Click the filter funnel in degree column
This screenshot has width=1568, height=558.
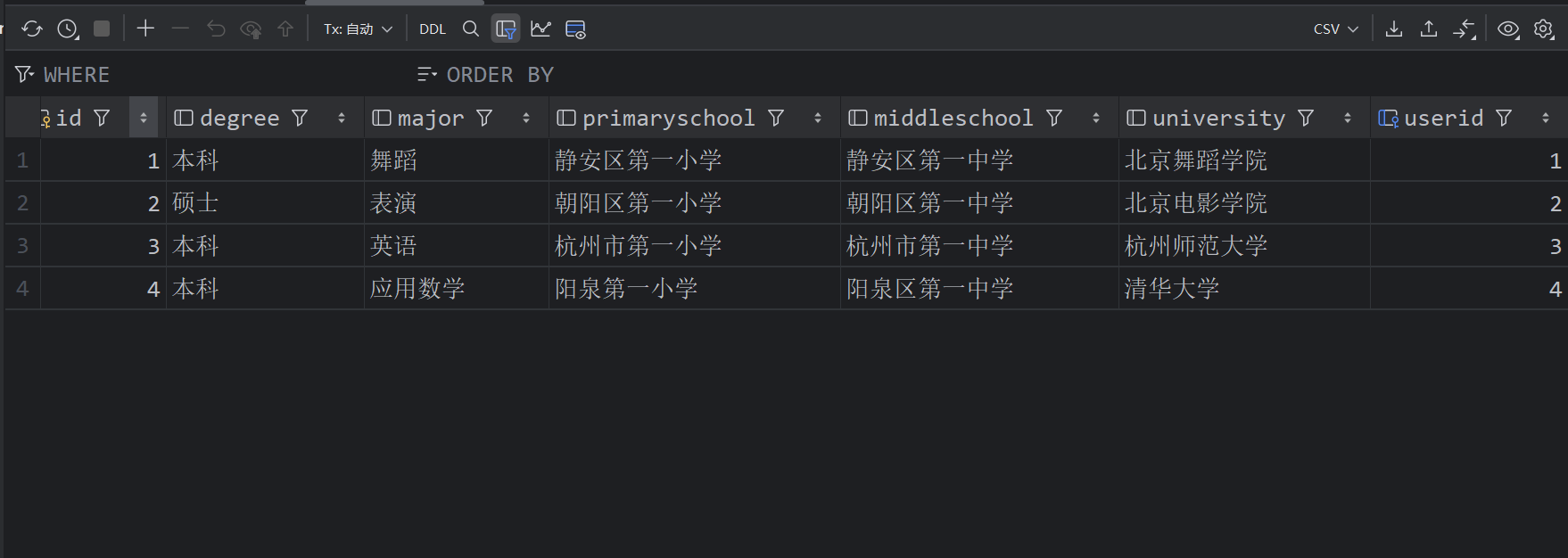pyautogui.click(x=300, y=118)
